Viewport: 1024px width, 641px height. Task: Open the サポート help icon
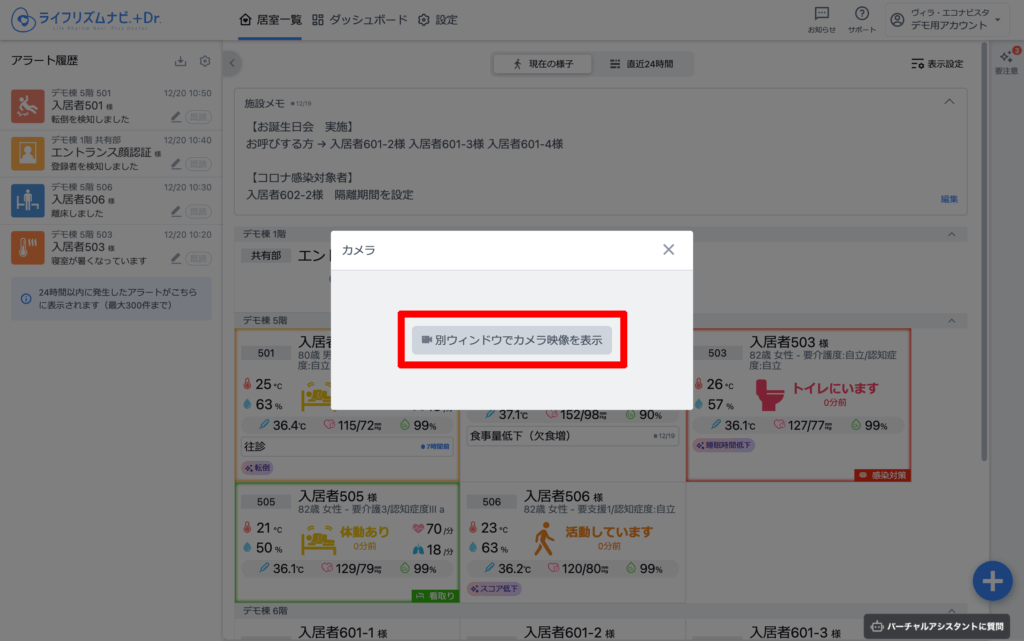point(861,19)
